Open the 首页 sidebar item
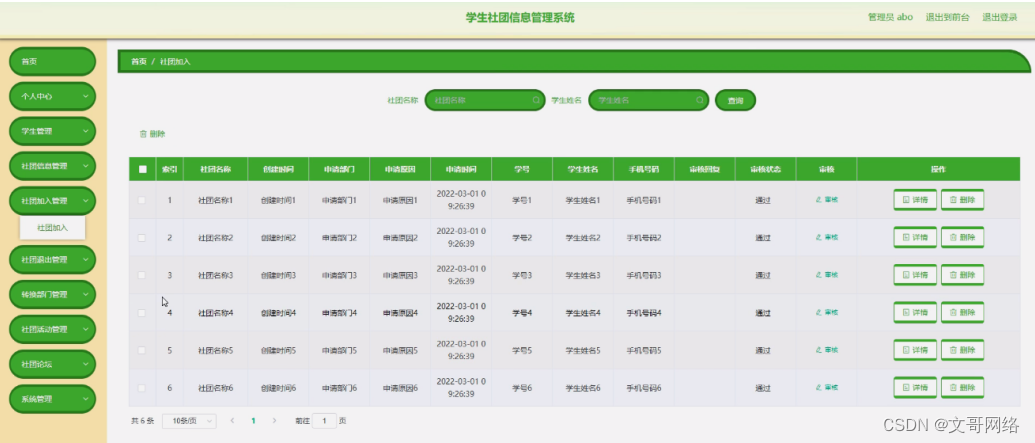The image size is (1035, 443). pyautogui.click(x=52, y=61)
